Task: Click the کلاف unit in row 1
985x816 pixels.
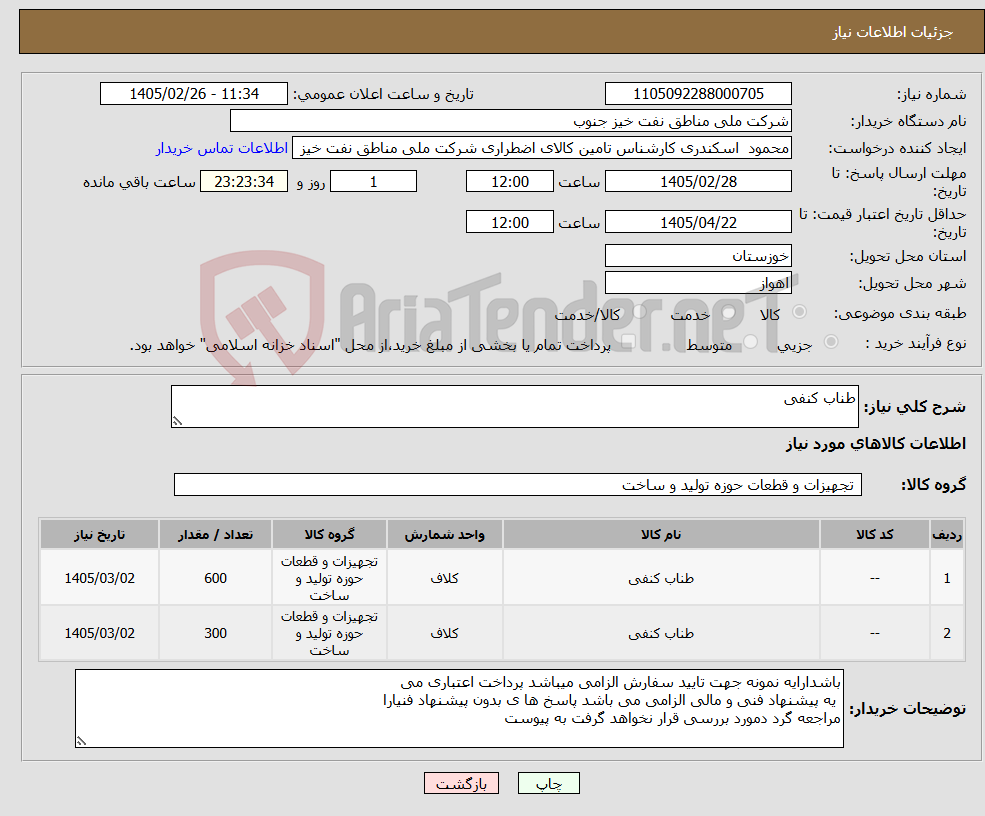Action: click(x=444, y=578)
